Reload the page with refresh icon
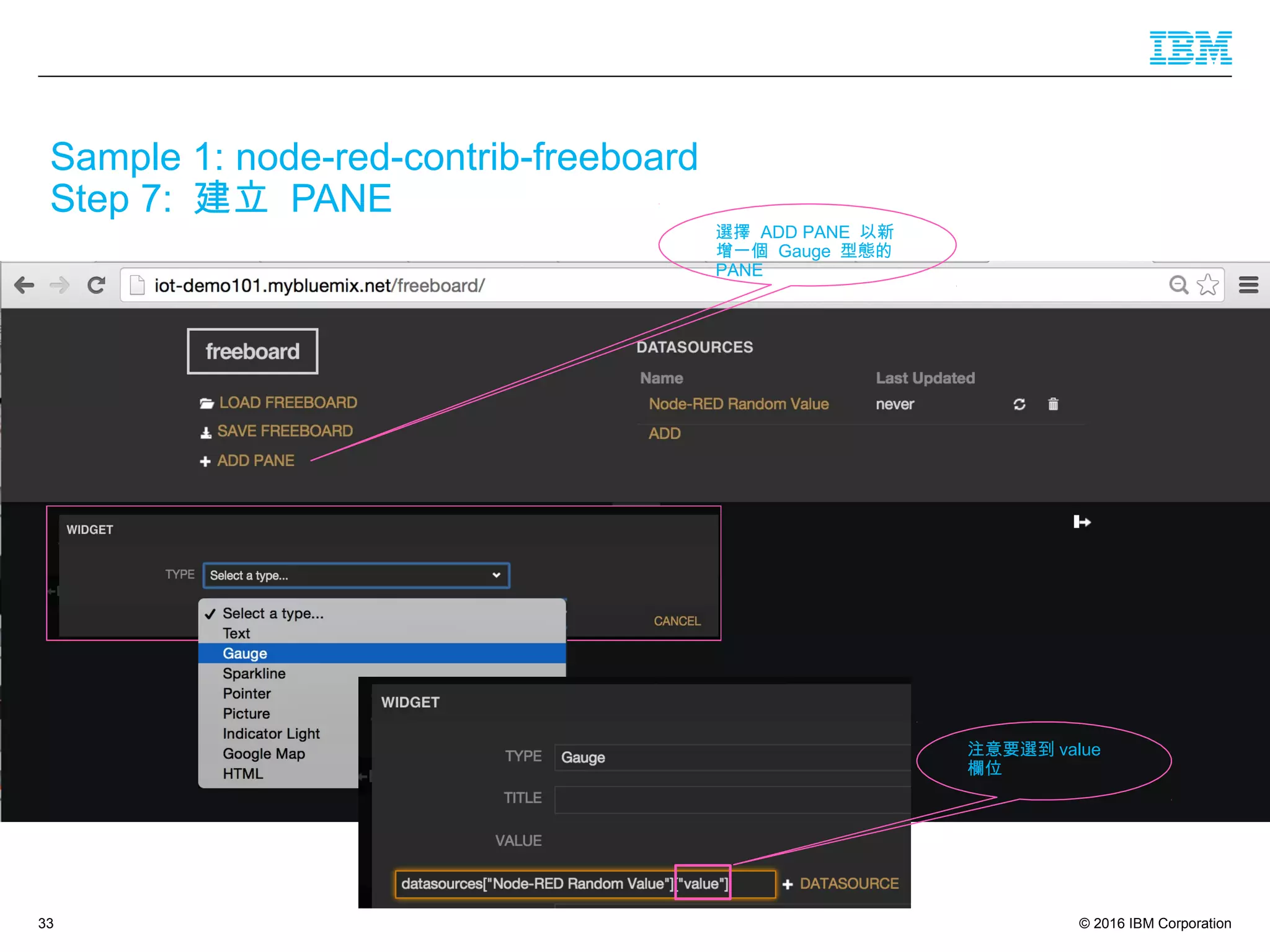 click(97, 286)
